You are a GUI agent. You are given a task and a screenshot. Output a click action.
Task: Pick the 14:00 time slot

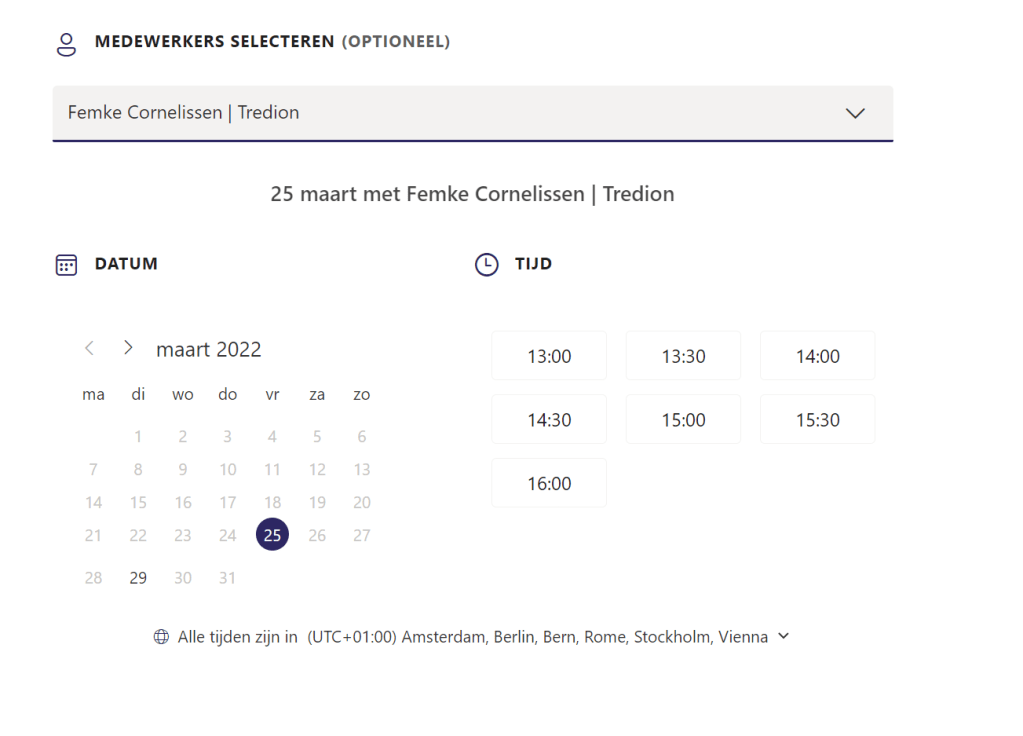coord(817,356)
